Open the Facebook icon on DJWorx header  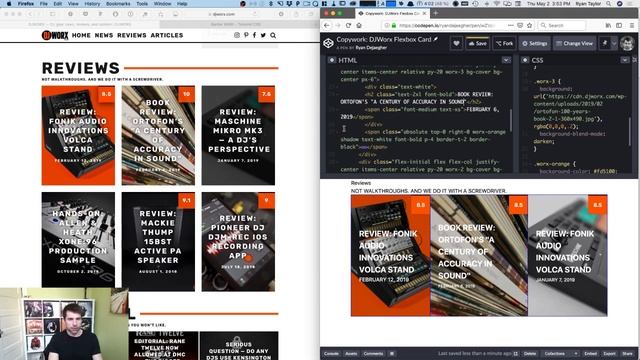click(x=254, y=35)
